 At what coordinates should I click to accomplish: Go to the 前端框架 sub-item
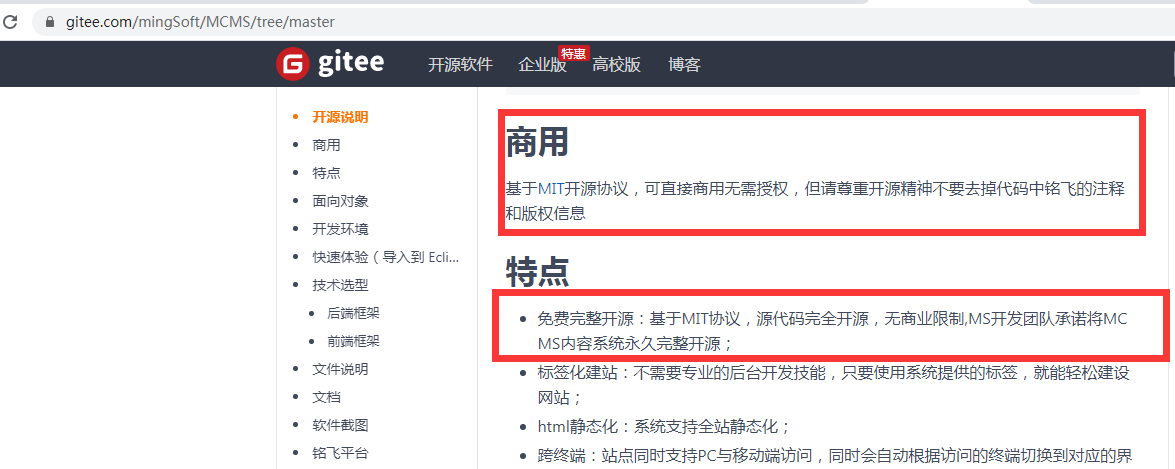[x=353, y=341]
